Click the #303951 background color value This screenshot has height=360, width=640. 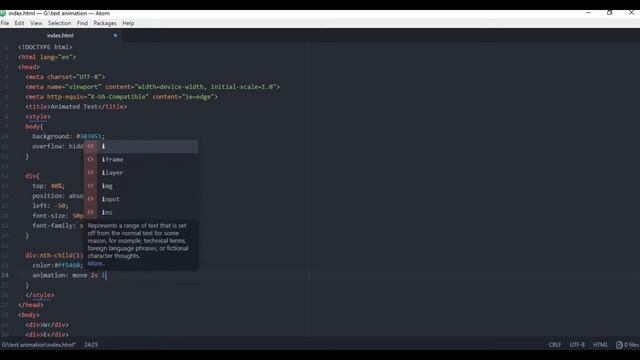[90, 136]
